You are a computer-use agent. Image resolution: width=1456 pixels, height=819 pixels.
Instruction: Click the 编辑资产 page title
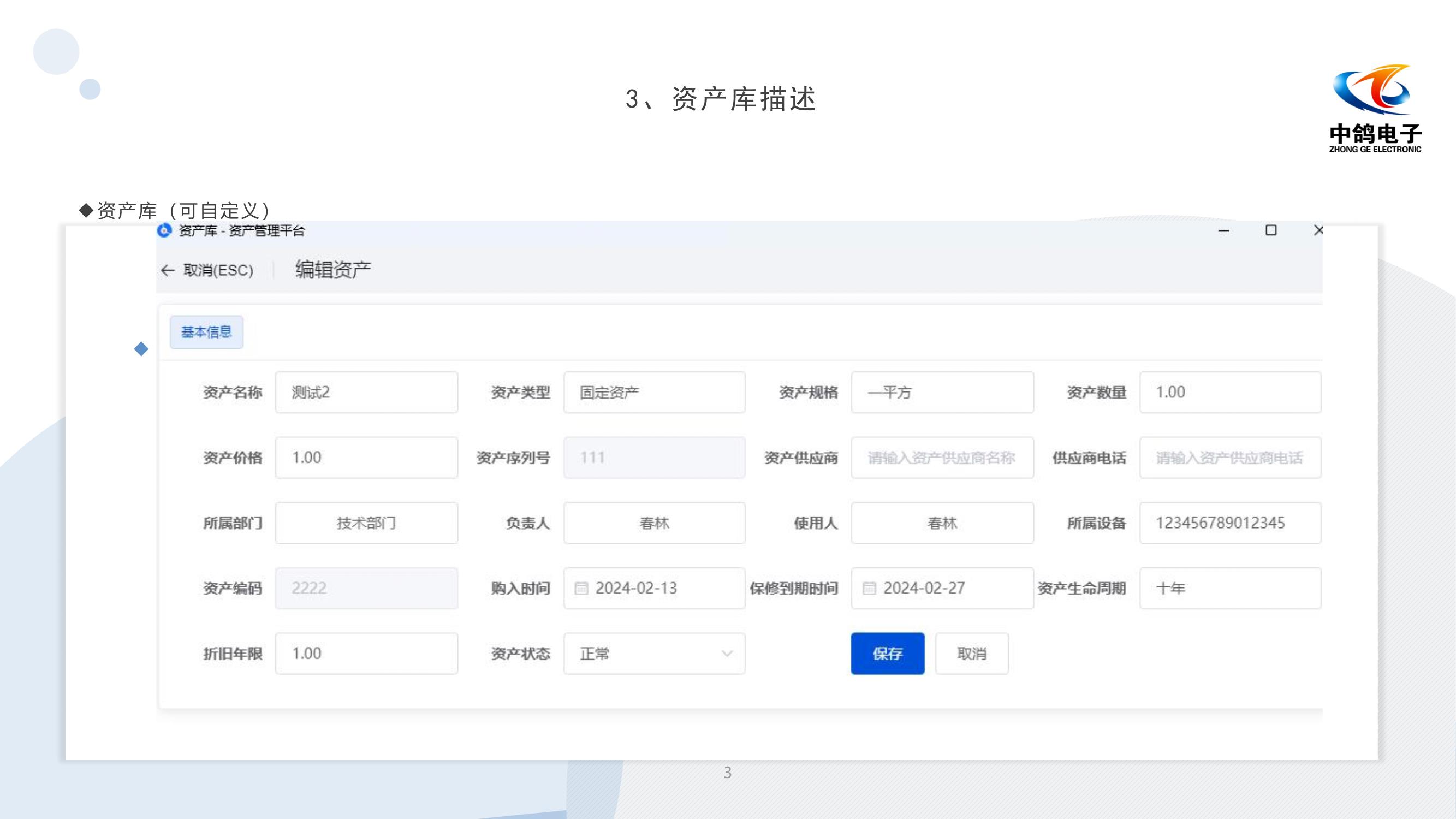coord(333,270)
